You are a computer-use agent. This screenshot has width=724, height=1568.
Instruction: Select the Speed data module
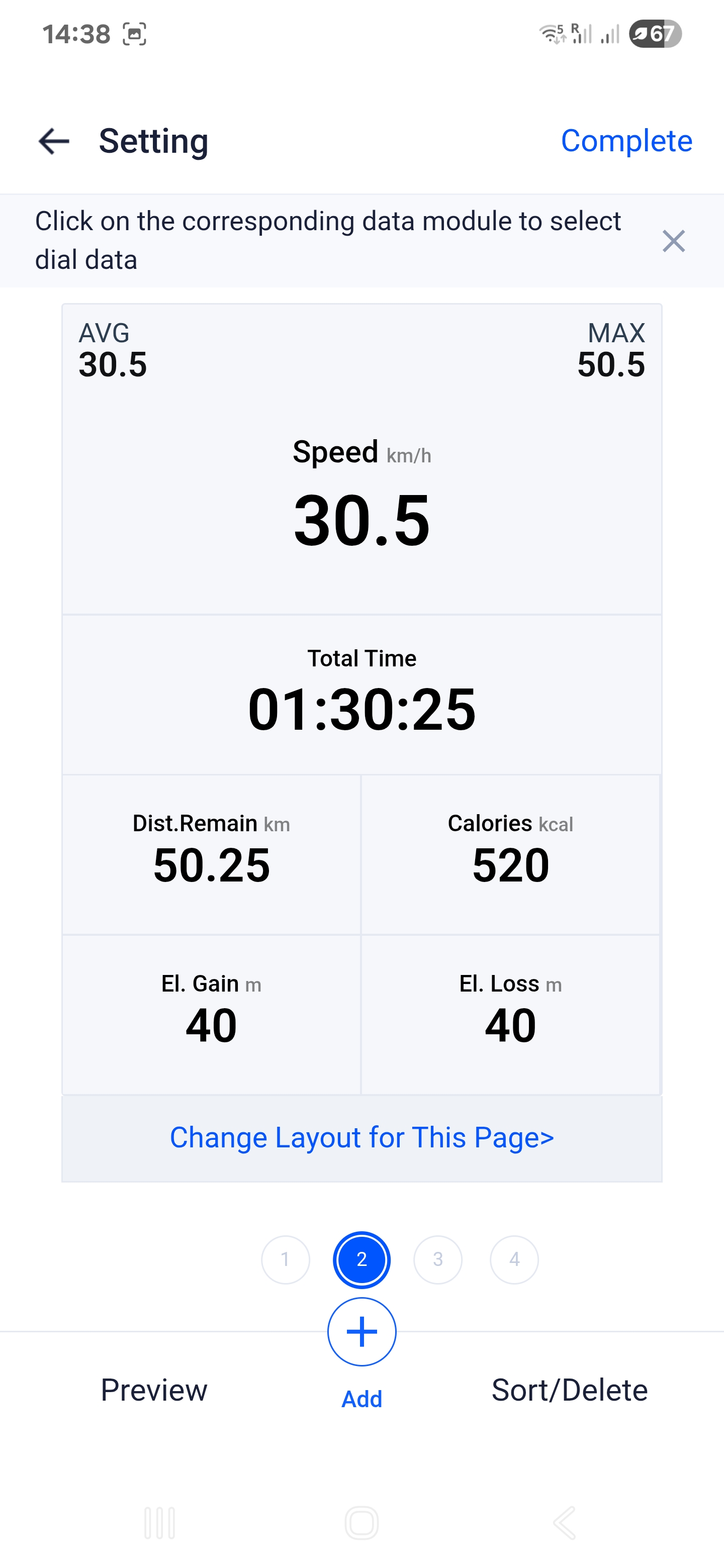coord(361,493)
